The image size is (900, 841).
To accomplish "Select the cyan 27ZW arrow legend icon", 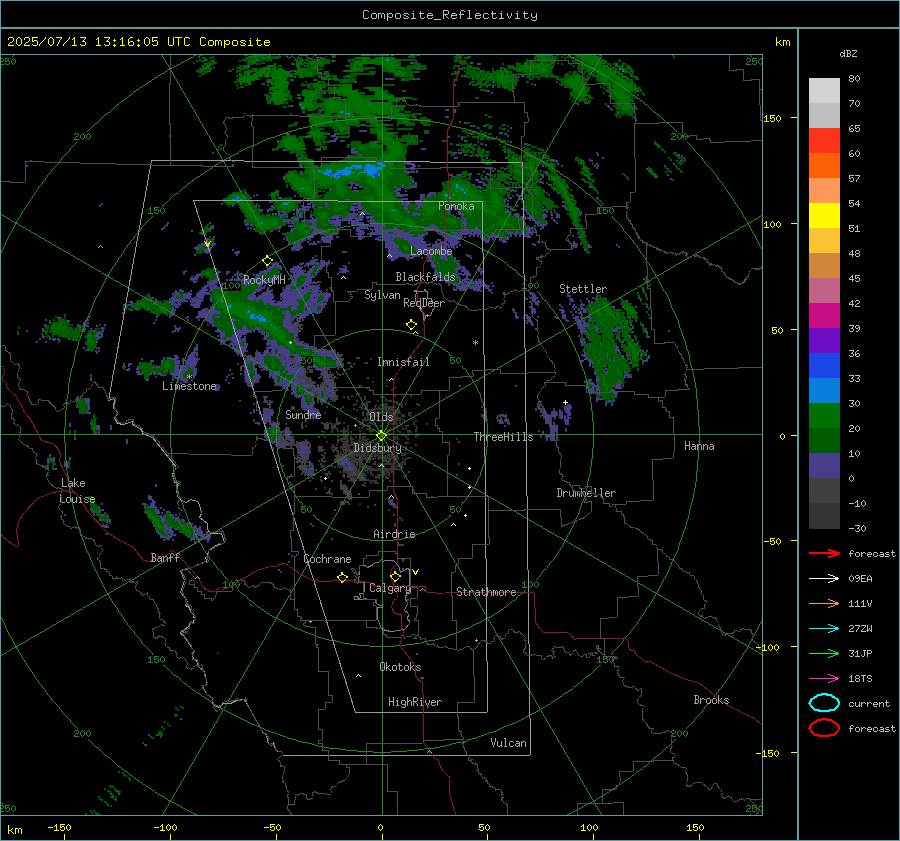I will tap(824, 629).
